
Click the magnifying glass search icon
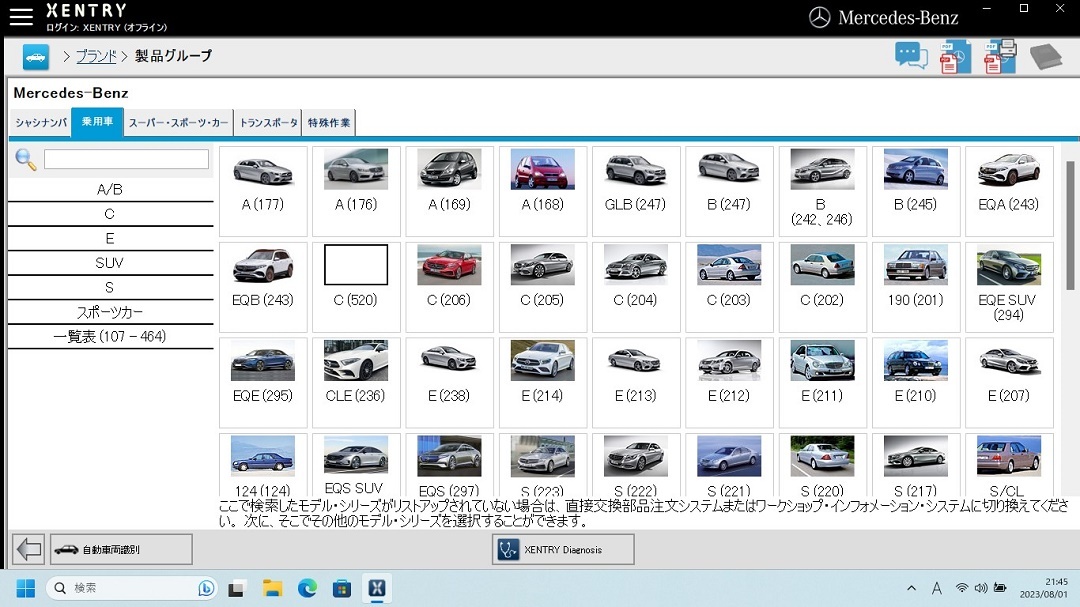point(26,160)
